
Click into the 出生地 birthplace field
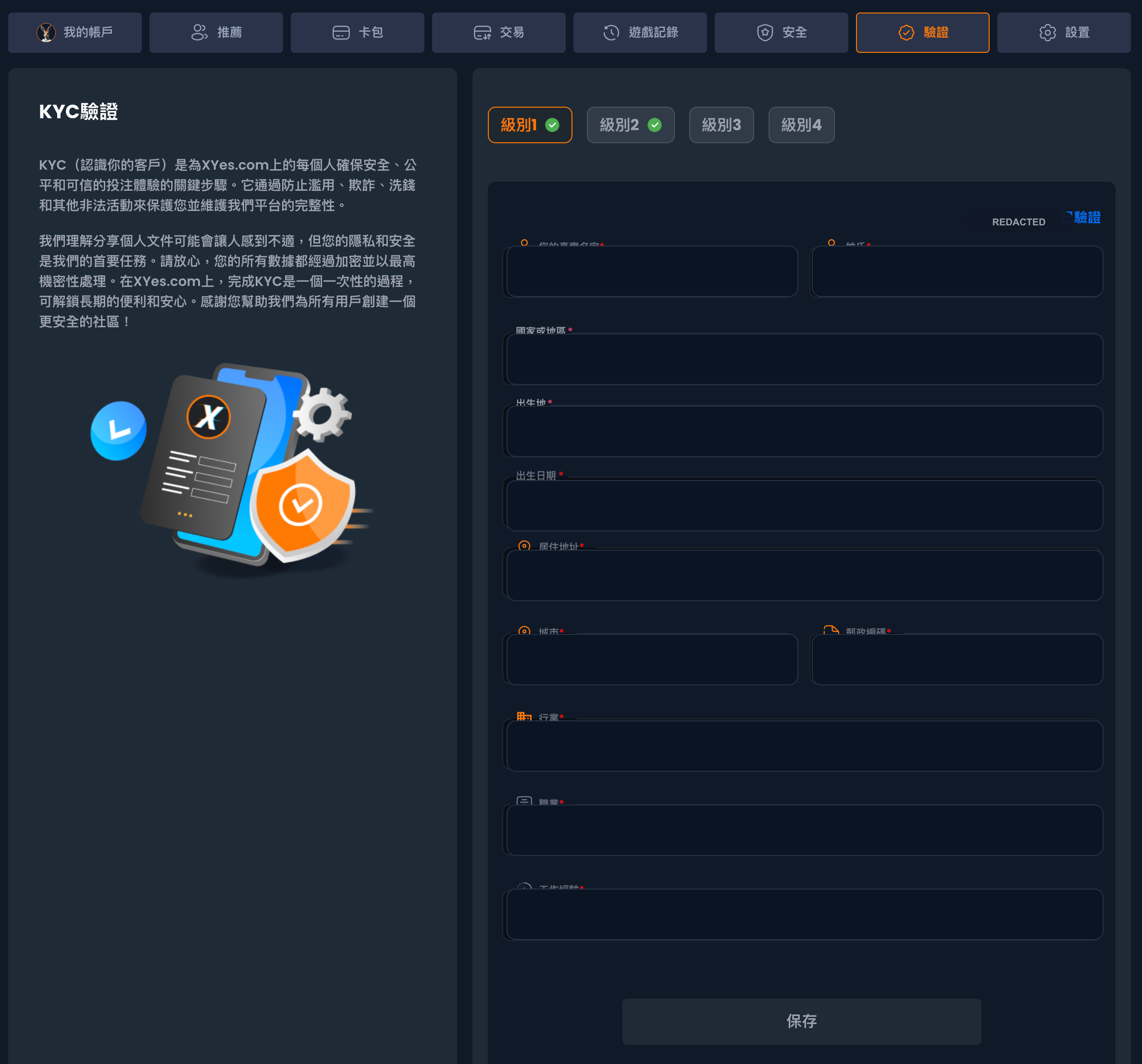(x=804, y=432)
